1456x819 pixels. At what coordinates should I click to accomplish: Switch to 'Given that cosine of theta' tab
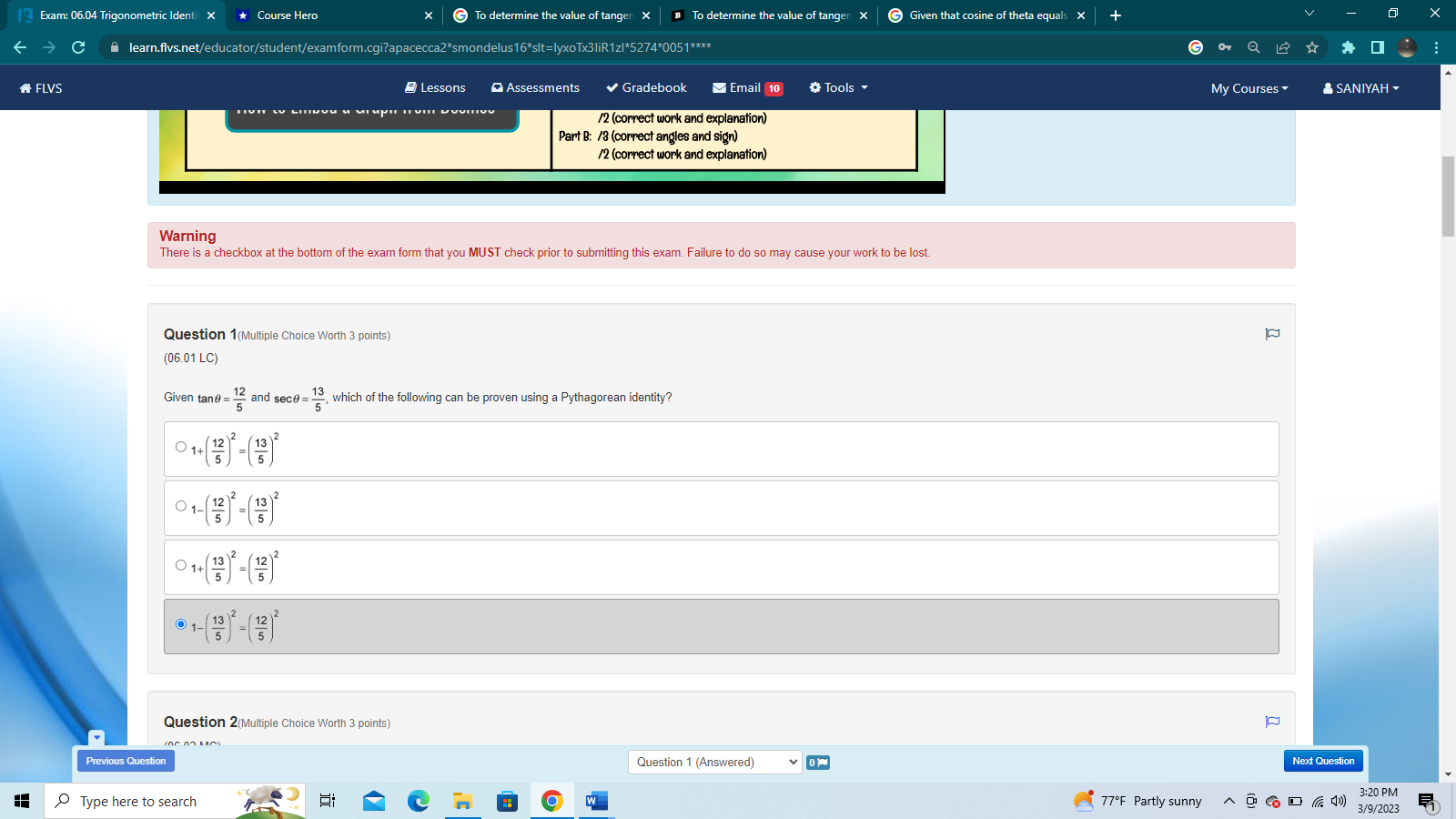point(986,15)
